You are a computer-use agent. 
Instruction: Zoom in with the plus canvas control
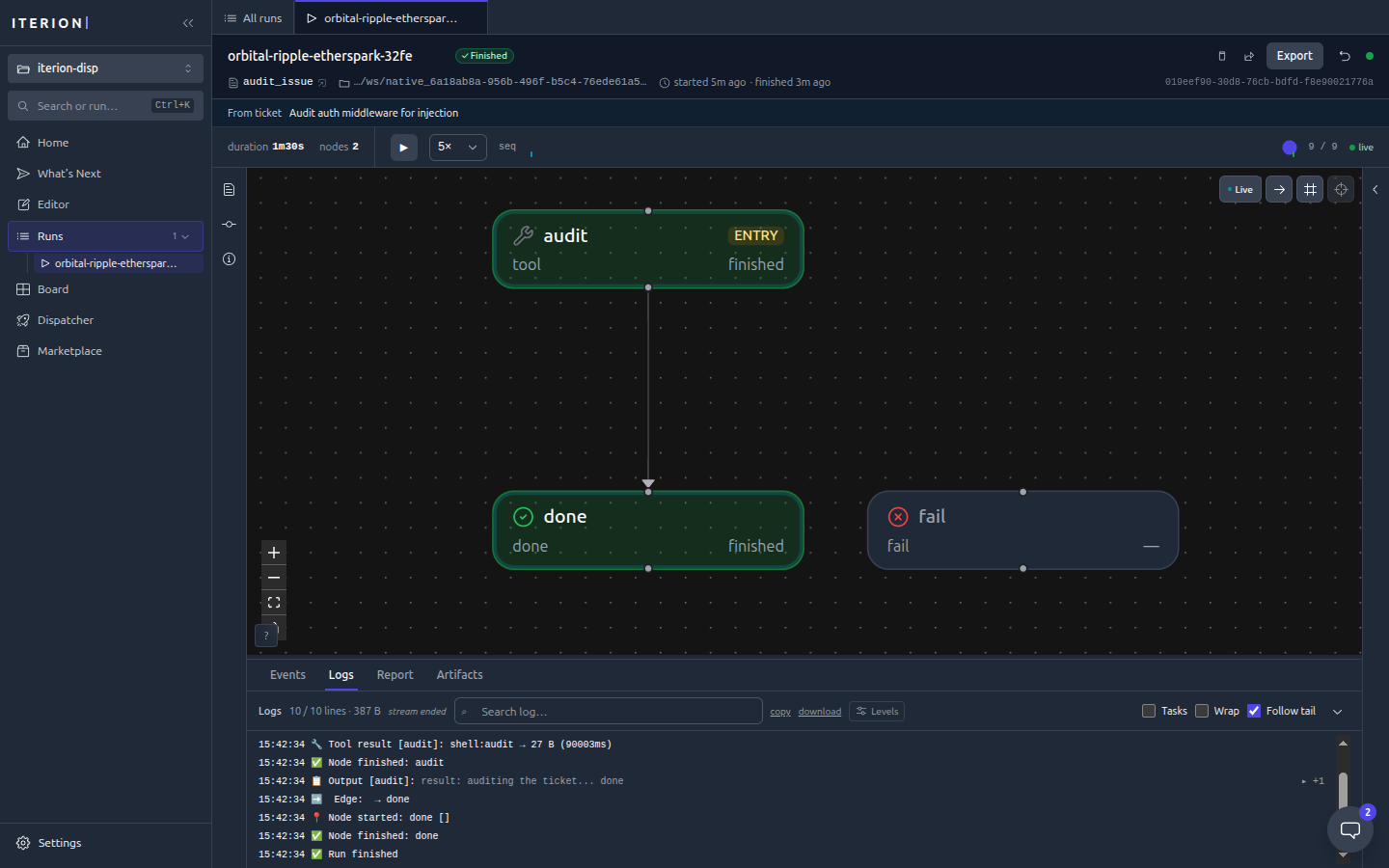[274, 553]
